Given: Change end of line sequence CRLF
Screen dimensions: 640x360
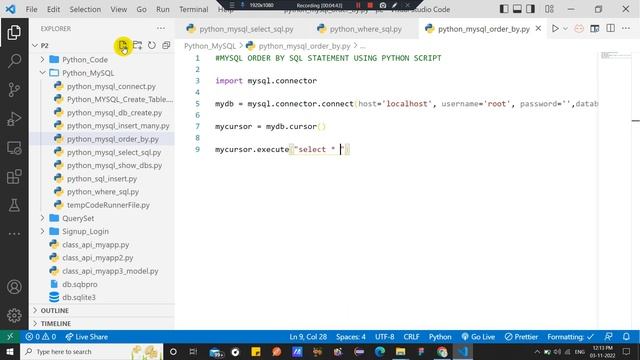Looking at the screenshot, I should coord(411,337).
